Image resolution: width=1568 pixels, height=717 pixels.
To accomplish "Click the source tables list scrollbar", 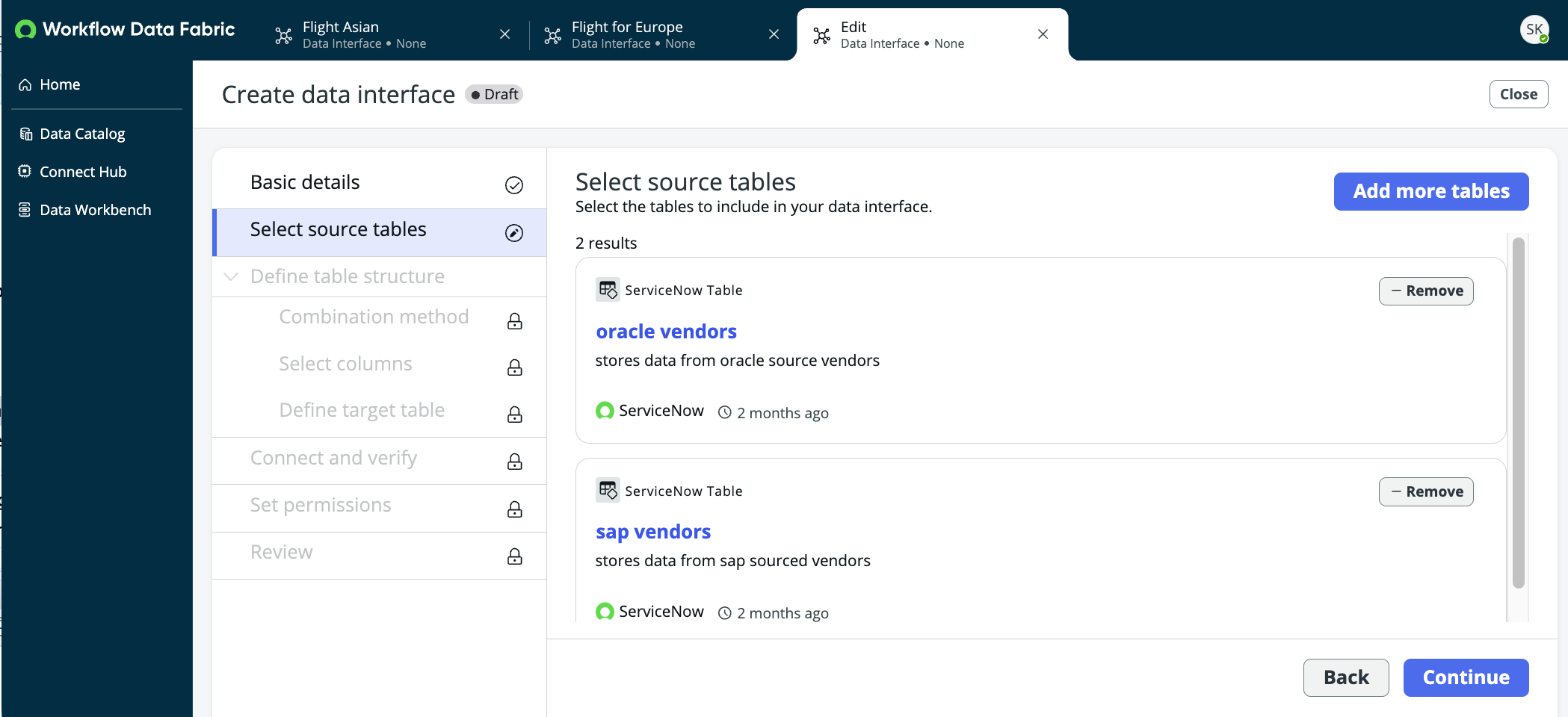I will tap(1518, 413).
